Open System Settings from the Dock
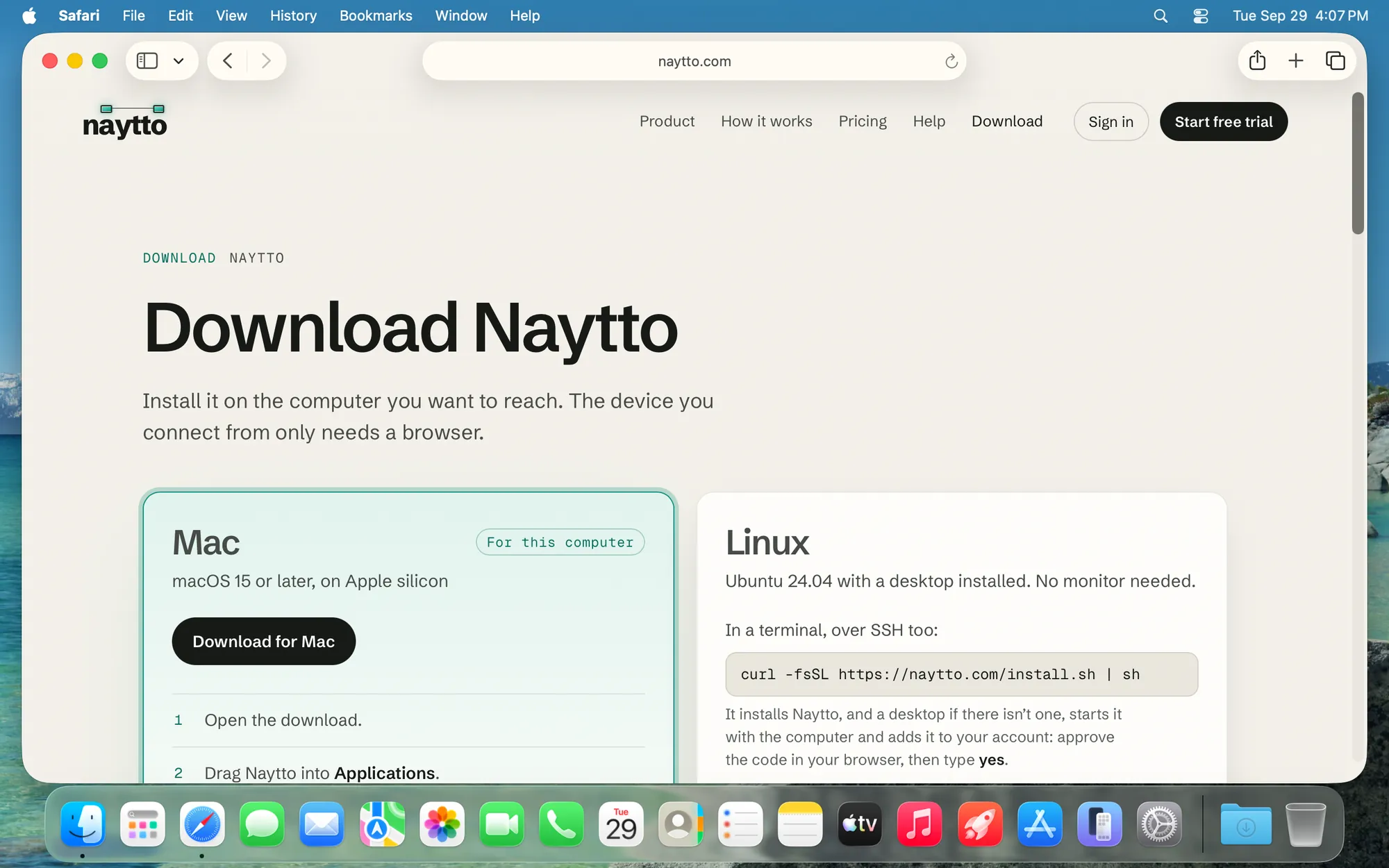1389x868 pixels. [x=1159, y=824]
